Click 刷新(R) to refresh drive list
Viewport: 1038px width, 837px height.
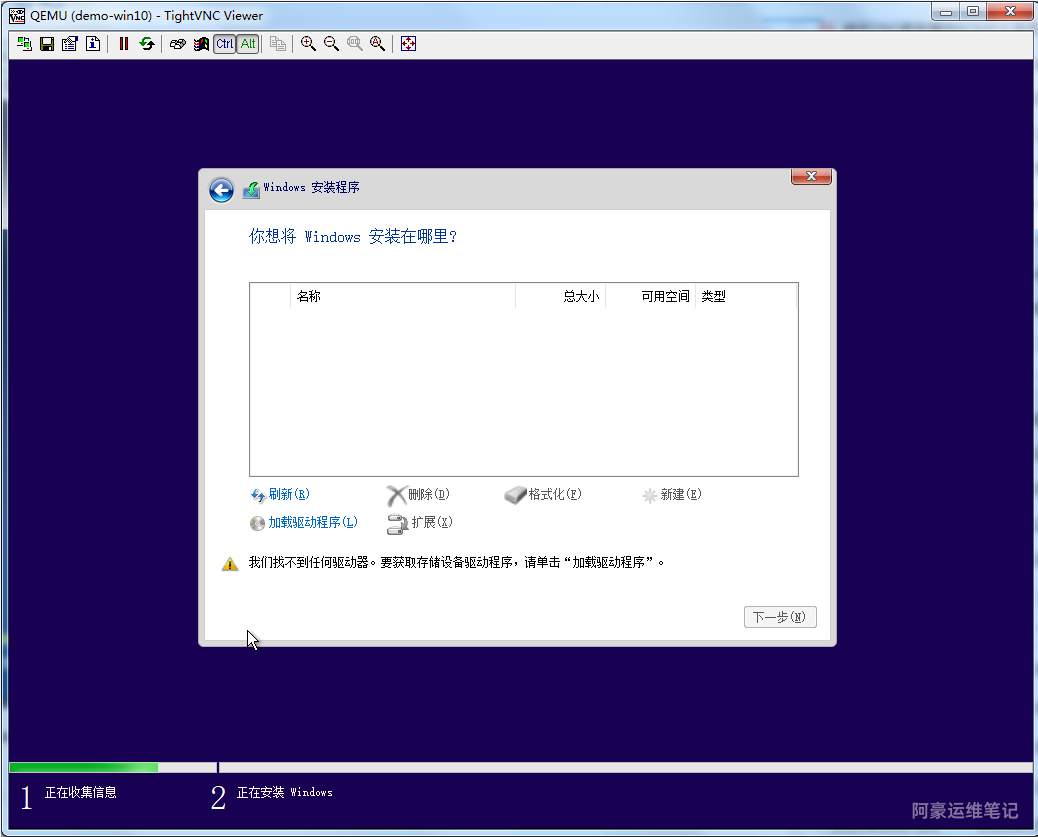click(x=289, y=494)
